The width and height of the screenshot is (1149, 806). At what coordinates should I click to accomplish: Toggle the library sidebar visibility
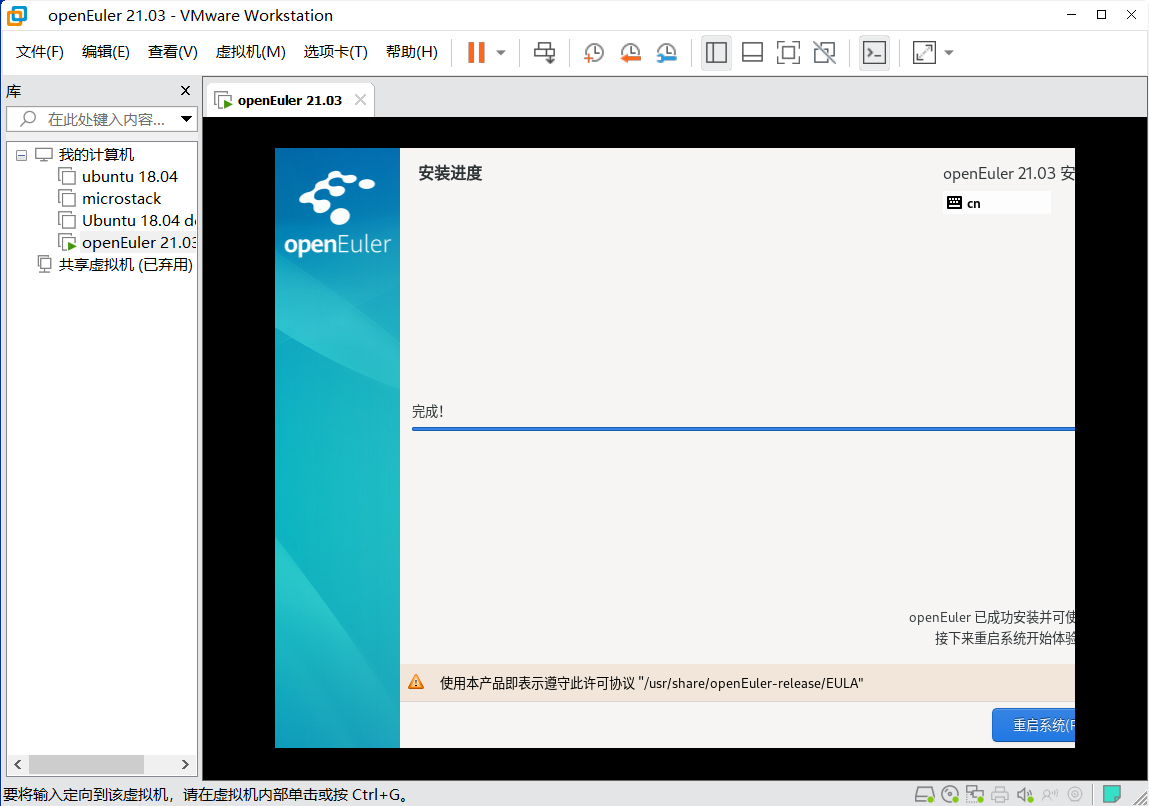tap(716, 52)
